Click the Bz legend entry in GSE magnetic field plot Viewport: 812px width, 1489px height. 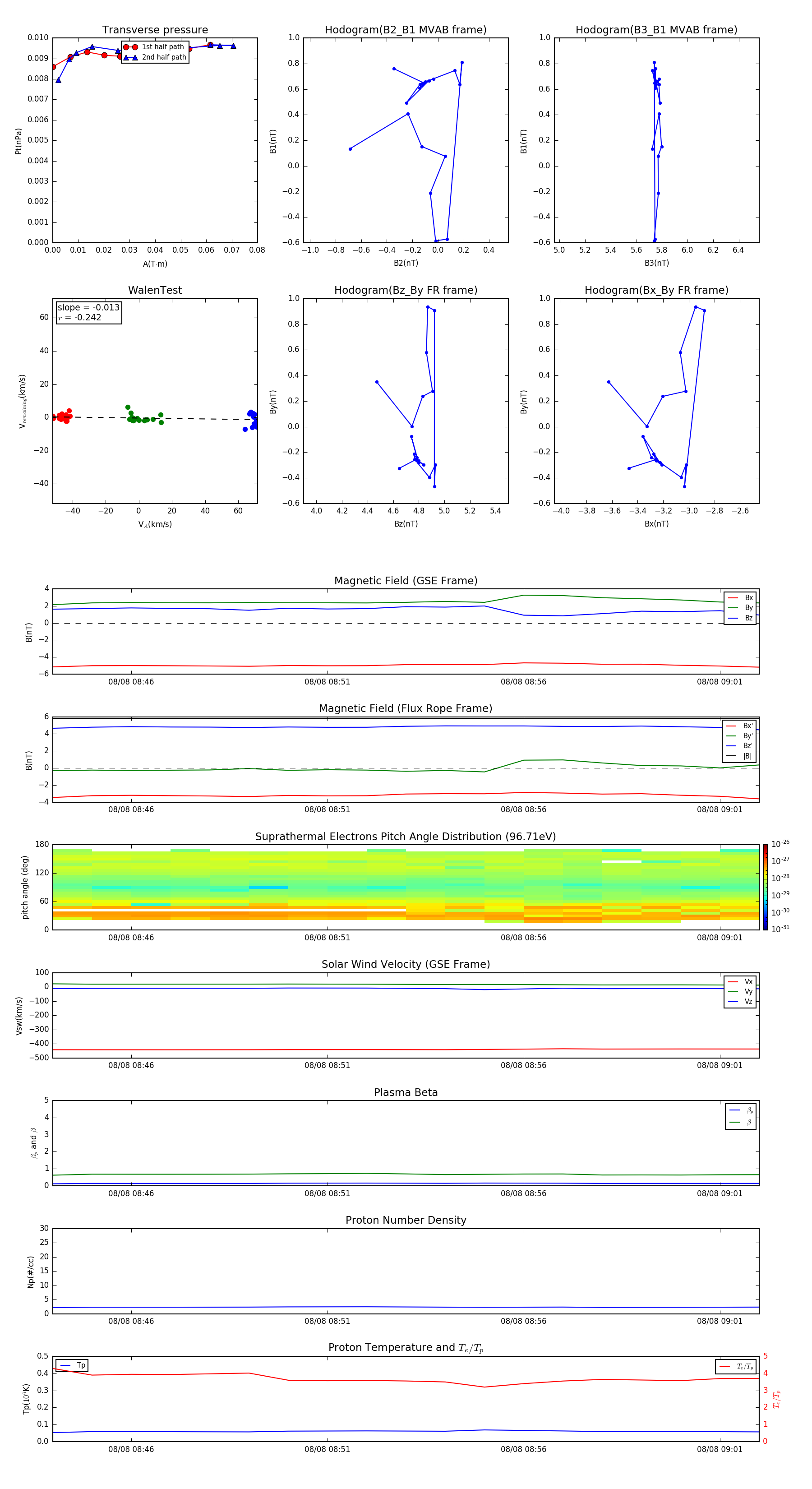click(740, 618)
